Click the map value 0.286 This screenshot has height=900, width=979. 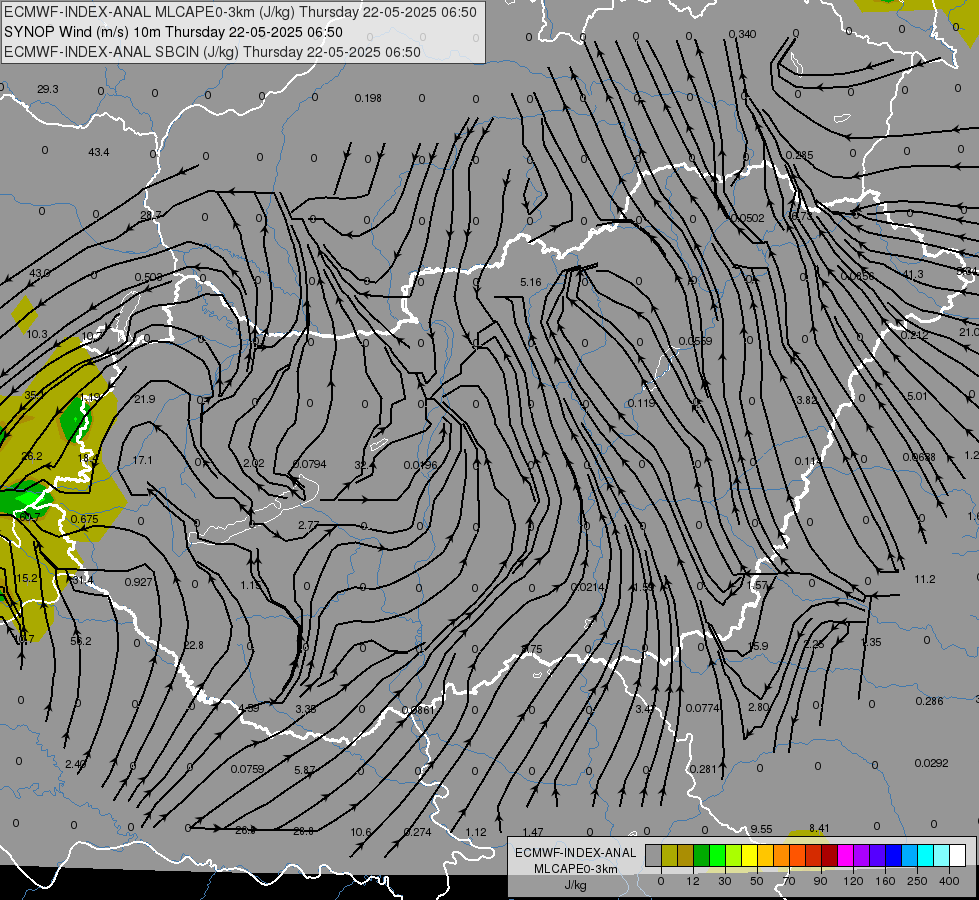929,701
